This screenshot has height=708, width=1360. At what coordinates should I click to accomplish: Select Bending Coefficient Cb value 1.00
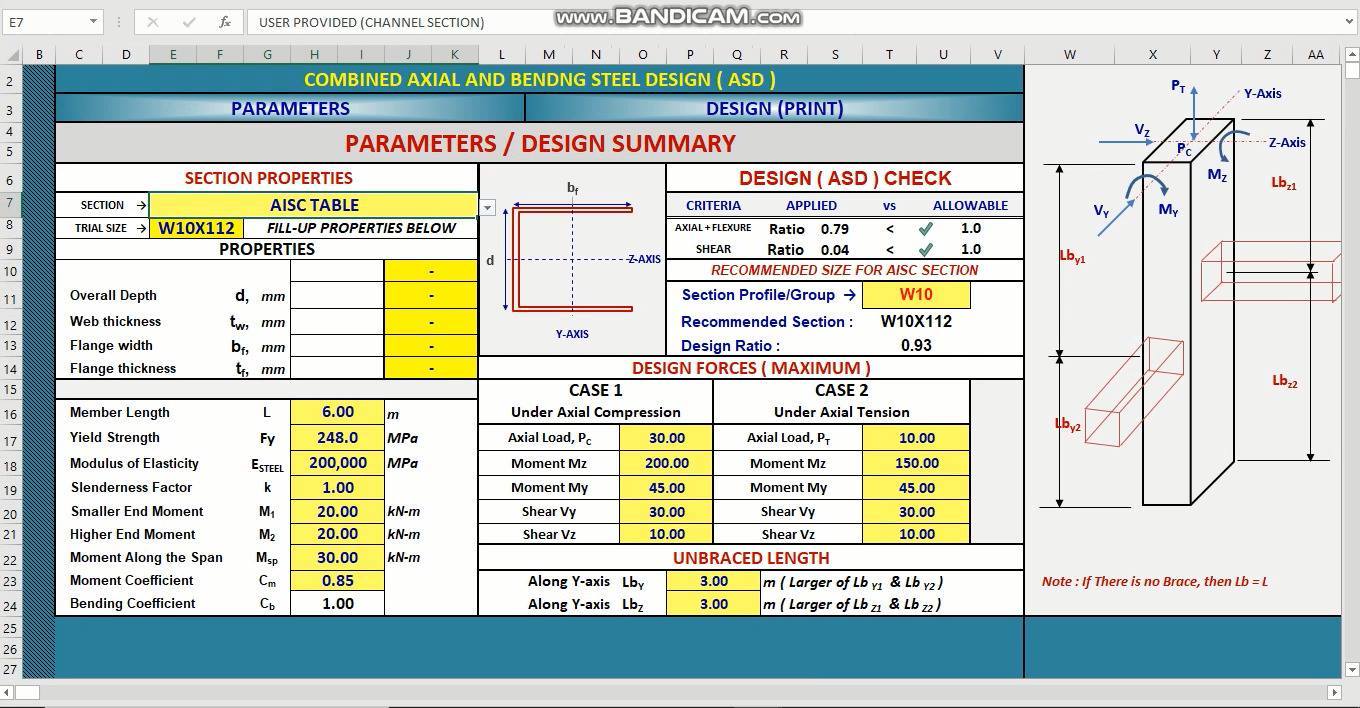pos(337,603)
